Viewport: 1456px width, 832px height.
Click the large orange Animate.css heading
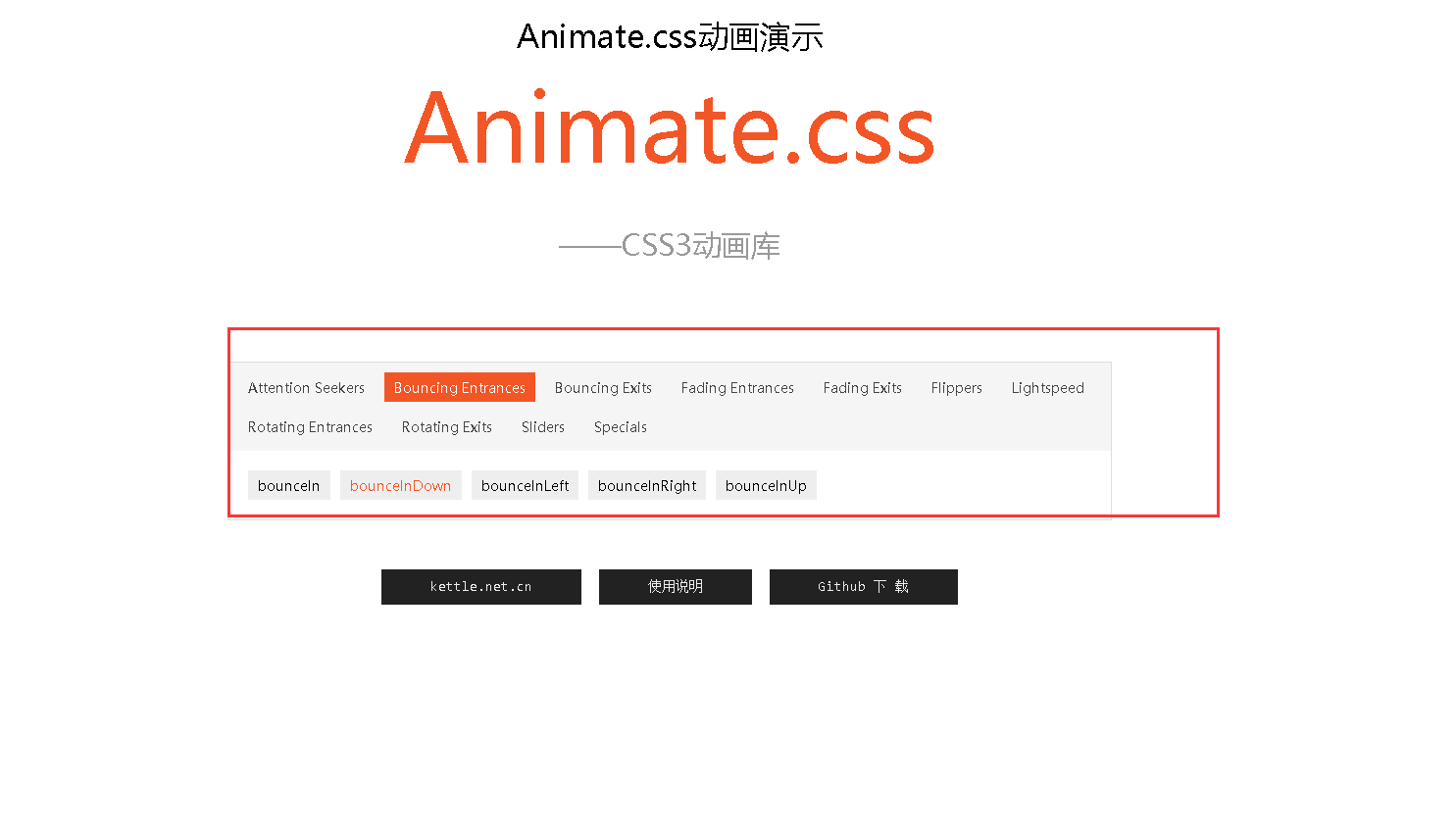tap(670, 128)
